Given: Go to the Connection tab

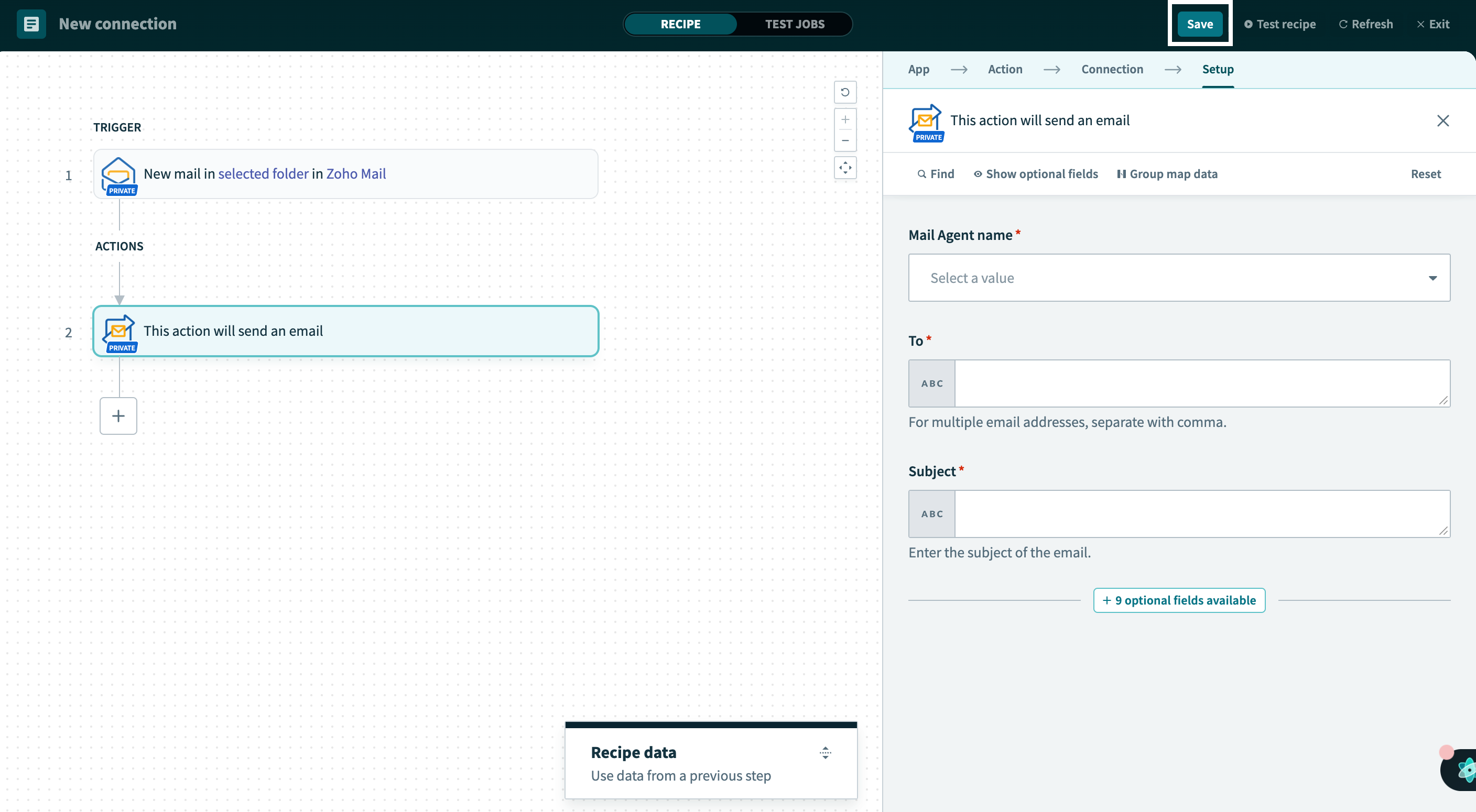Looking at the screenshot, I should click(1112, 69).
